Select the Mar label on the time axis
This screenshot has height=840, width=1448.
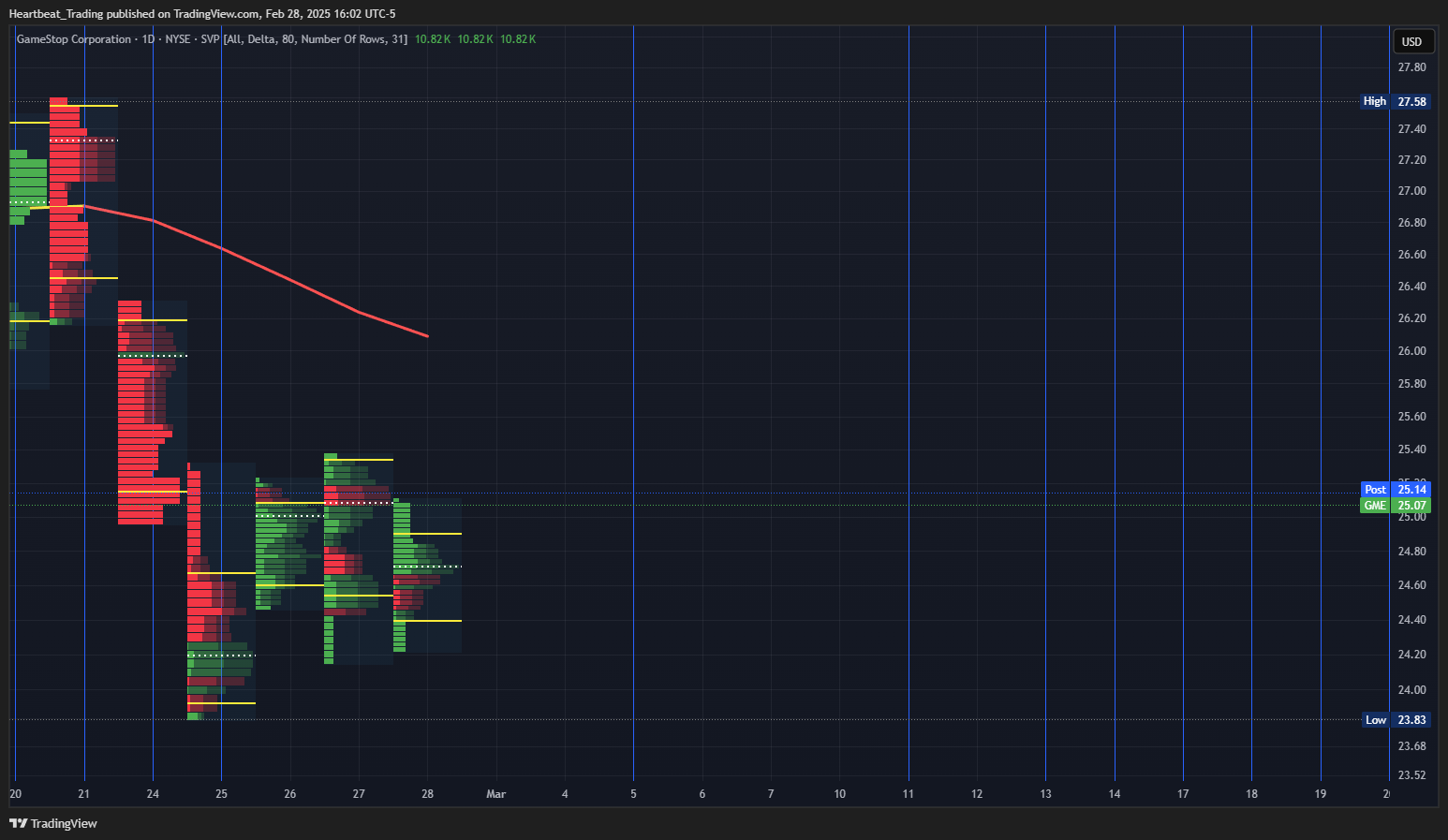tap(496, 794)
